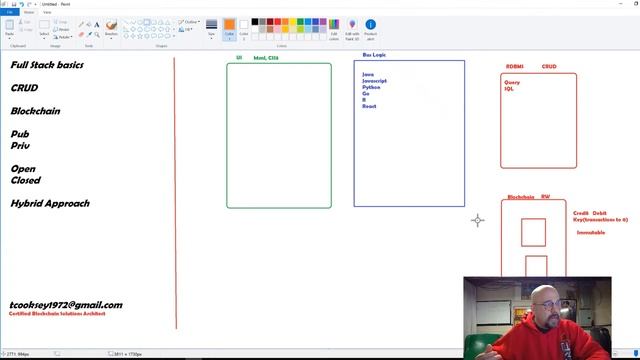Select Color 2 background box

pos(244,29)
